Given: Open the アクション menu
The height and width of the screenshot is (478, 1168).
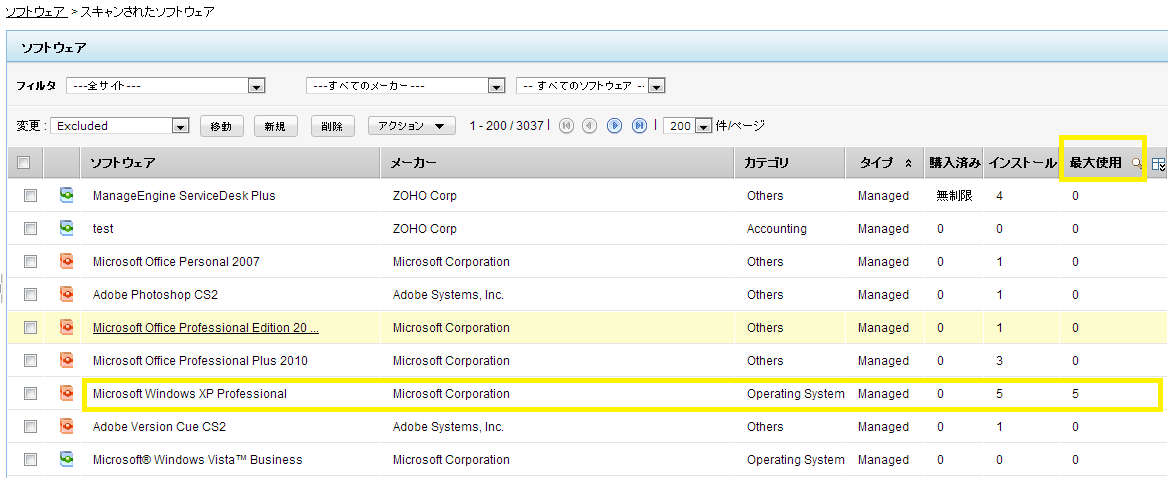Looking at the screenshot, I should coord(411,126).
